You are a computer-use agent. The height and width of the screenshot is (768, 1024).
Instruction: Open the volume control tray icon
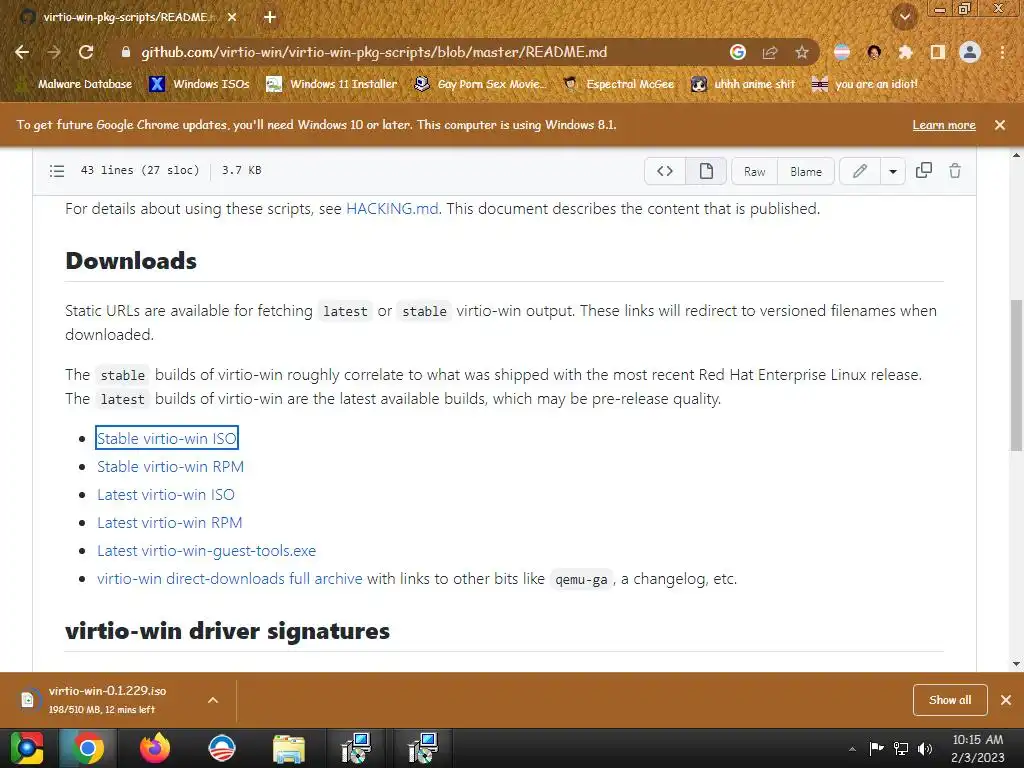click(x=925, y=748)
